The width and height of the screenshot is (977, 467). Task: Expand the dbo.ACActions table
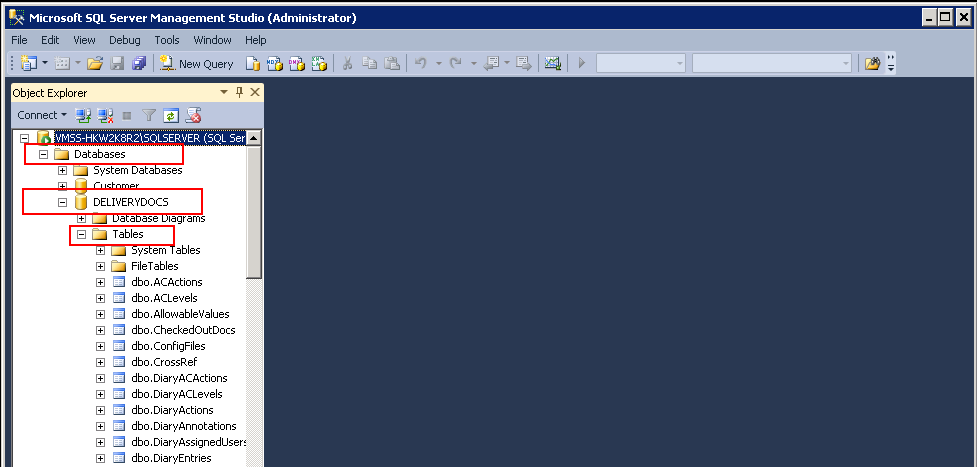click(x=100, y=282)
